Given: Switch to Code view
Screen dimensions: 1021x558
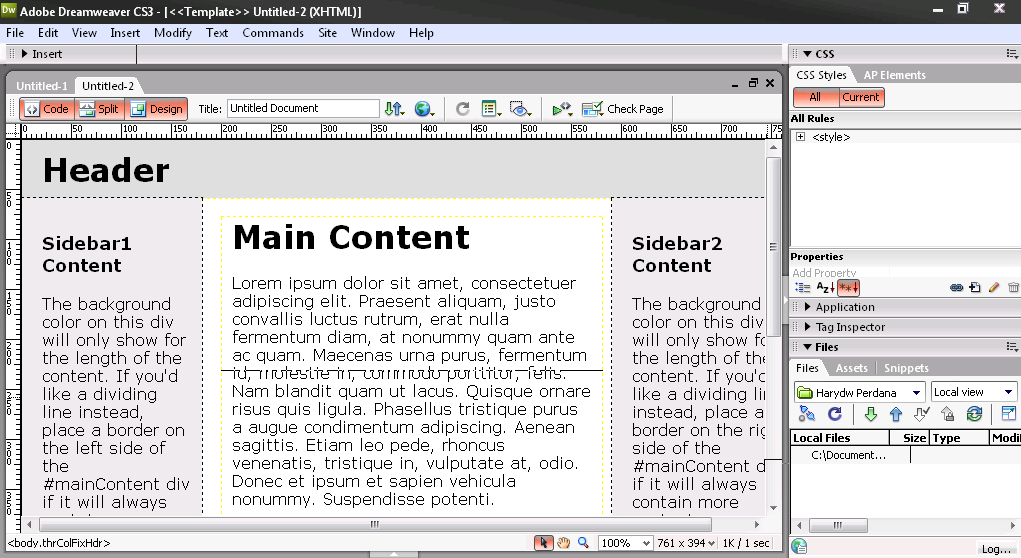Looking at the screenshot, I should (x=46, y=109).
